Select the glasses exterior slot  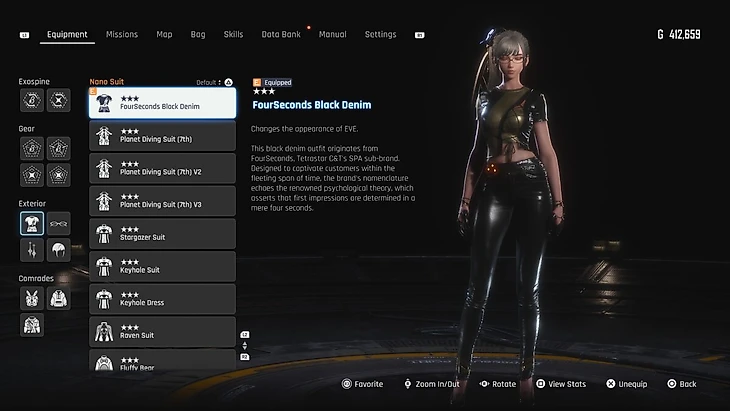click(x=59, y=223)
